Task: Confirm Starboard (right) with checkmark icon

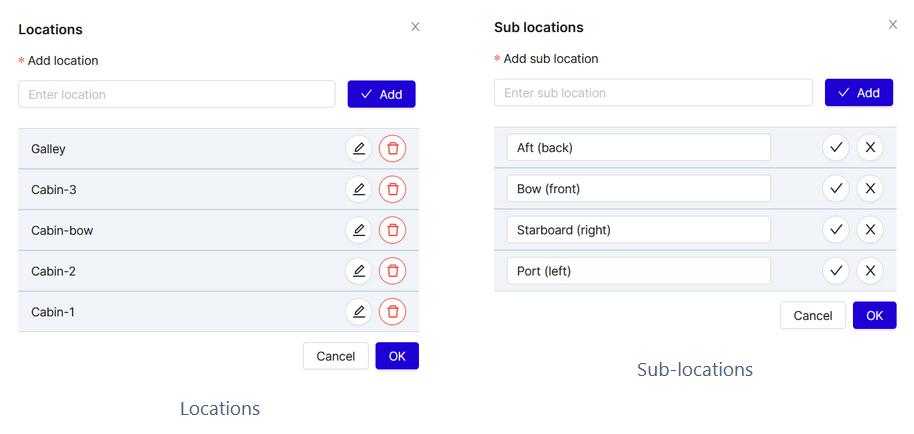Action: point(836,229)
